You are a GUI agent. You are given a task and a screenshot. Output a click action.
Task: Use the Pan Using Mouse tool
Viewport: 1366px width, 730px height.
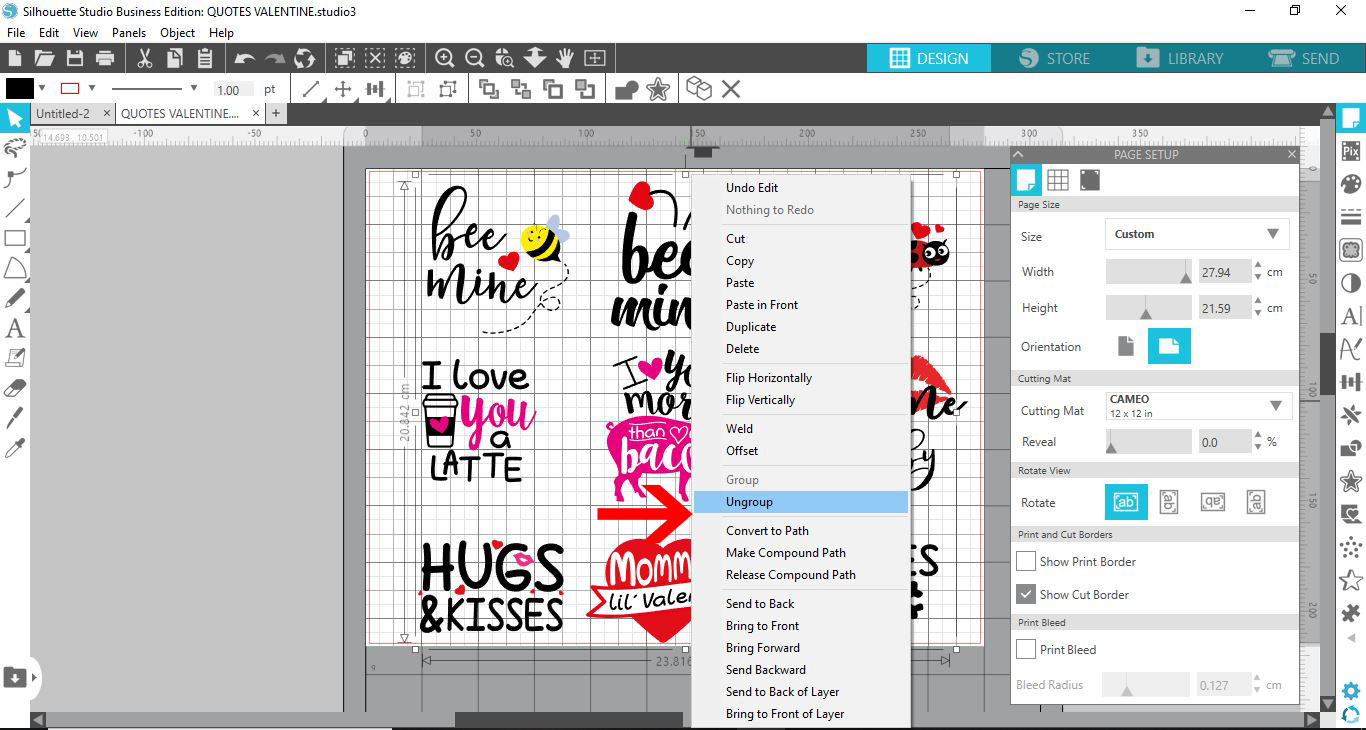coord(565,58)
